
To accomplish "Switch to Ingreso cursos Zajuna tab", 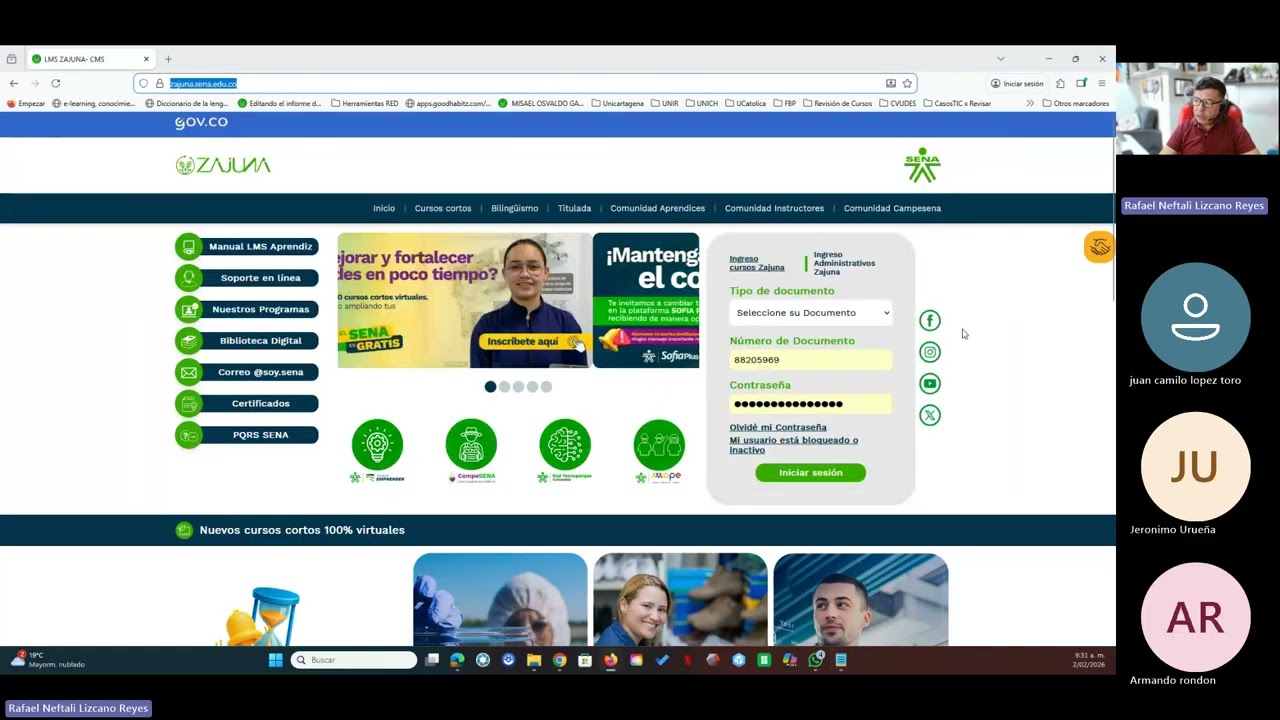I will (757, 263).
